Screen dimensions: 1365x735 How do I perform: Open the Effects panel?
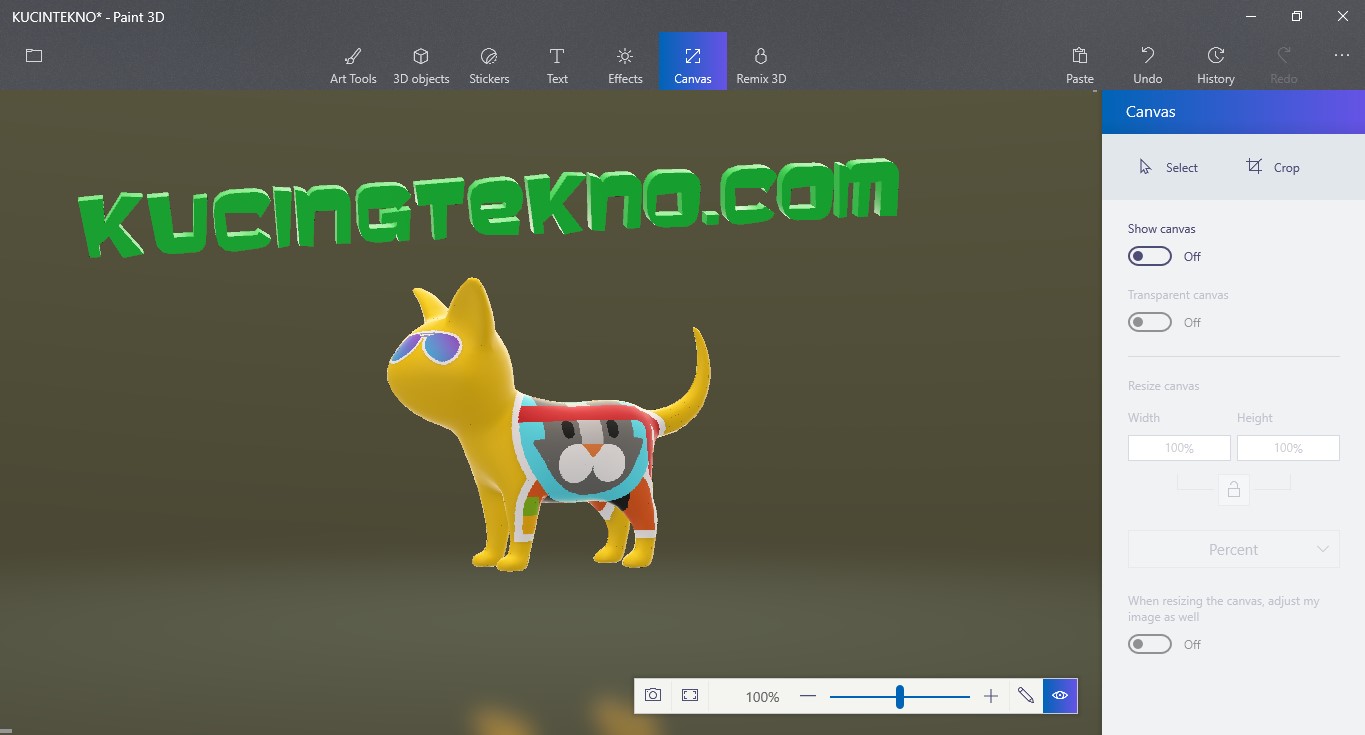(624, 61)
